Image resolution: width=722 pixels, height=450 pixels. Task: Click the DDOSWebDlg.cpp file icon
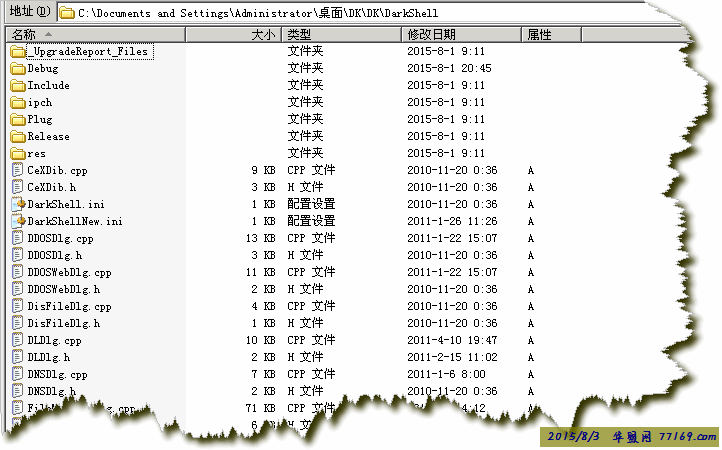point(17,273)
